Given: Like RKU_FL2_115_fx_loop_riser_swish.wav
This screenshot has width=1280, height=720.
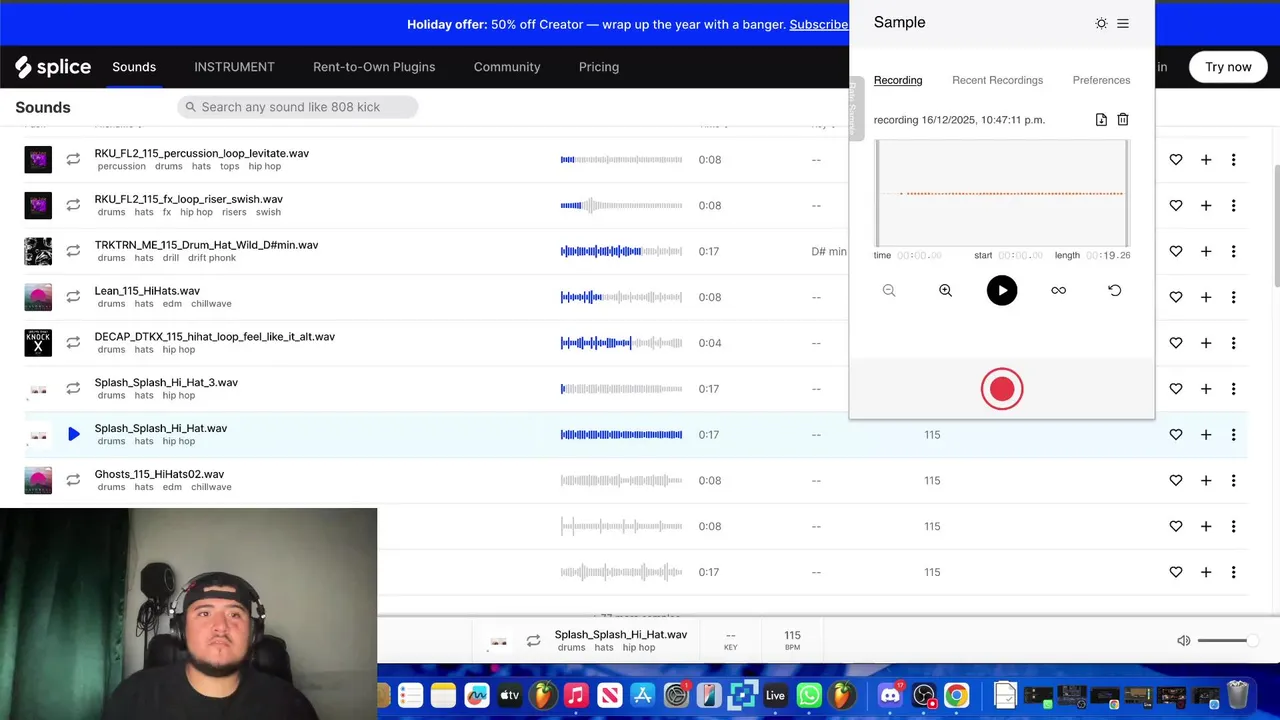Looking at the screenshot, I should pyautogui.click(x=1176, y=205).
